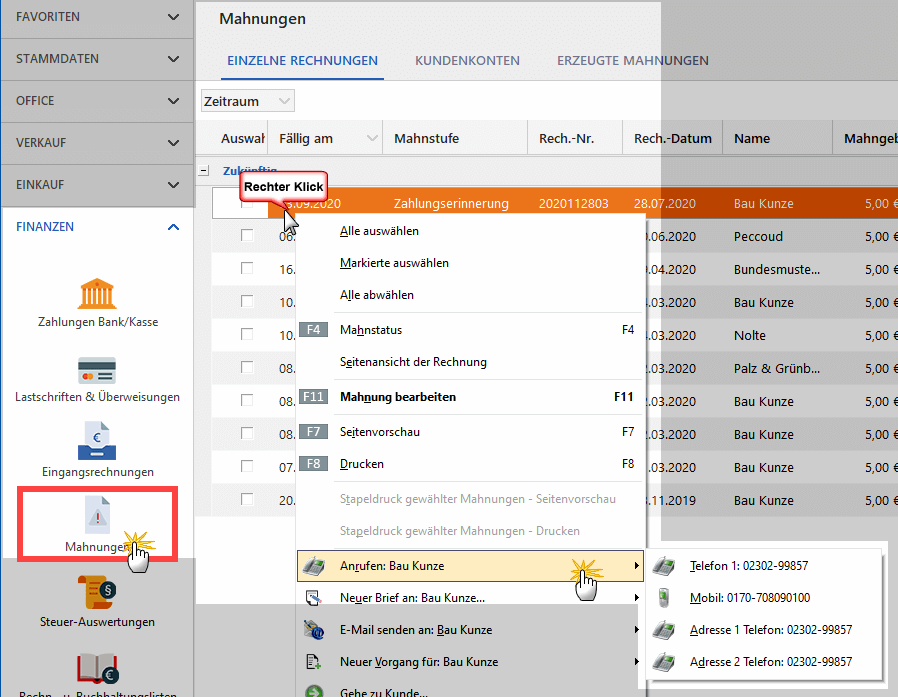
Task: Open Zeitraum dropdown
Action: 248,101
